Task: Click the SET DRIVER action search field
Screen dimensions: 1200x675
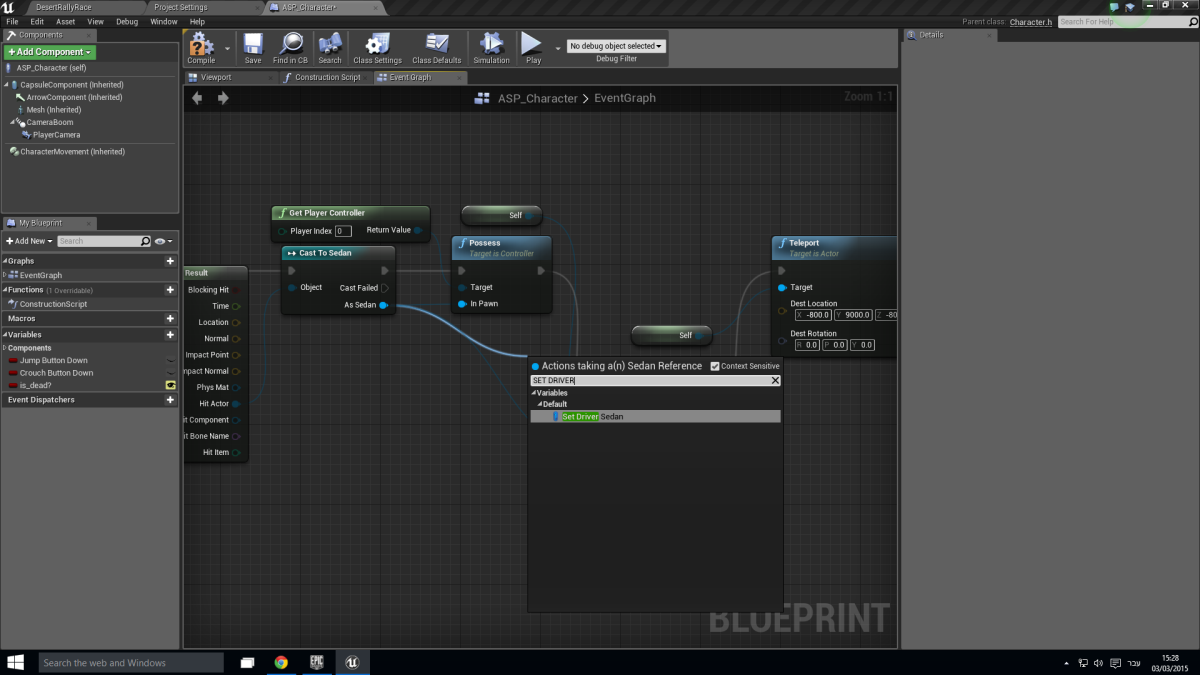Action: click(650, 381)
